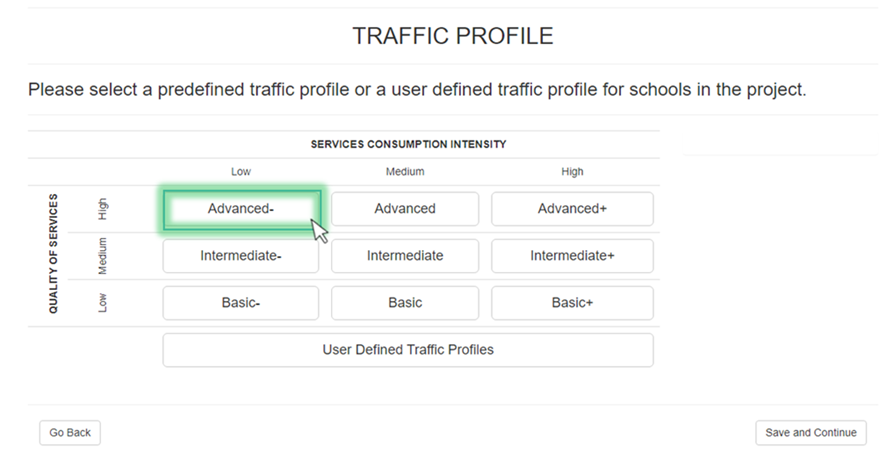Image resolution: width=886 pixels, height=468 pixels.
Task: Select the Advanced- traffic profile
Action: (x=241, y=209)
